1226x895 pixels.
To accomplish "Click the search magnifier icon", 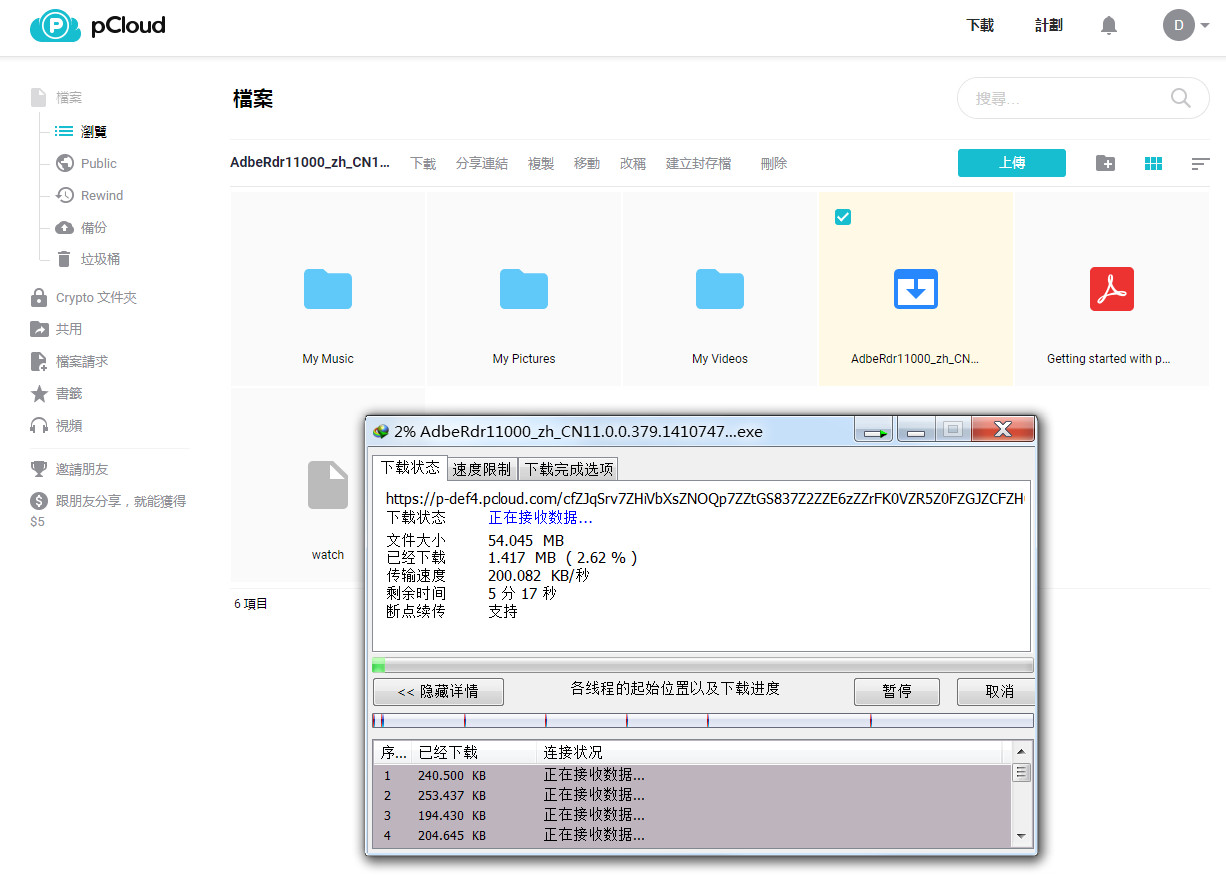I will (x=1181, y=98).
